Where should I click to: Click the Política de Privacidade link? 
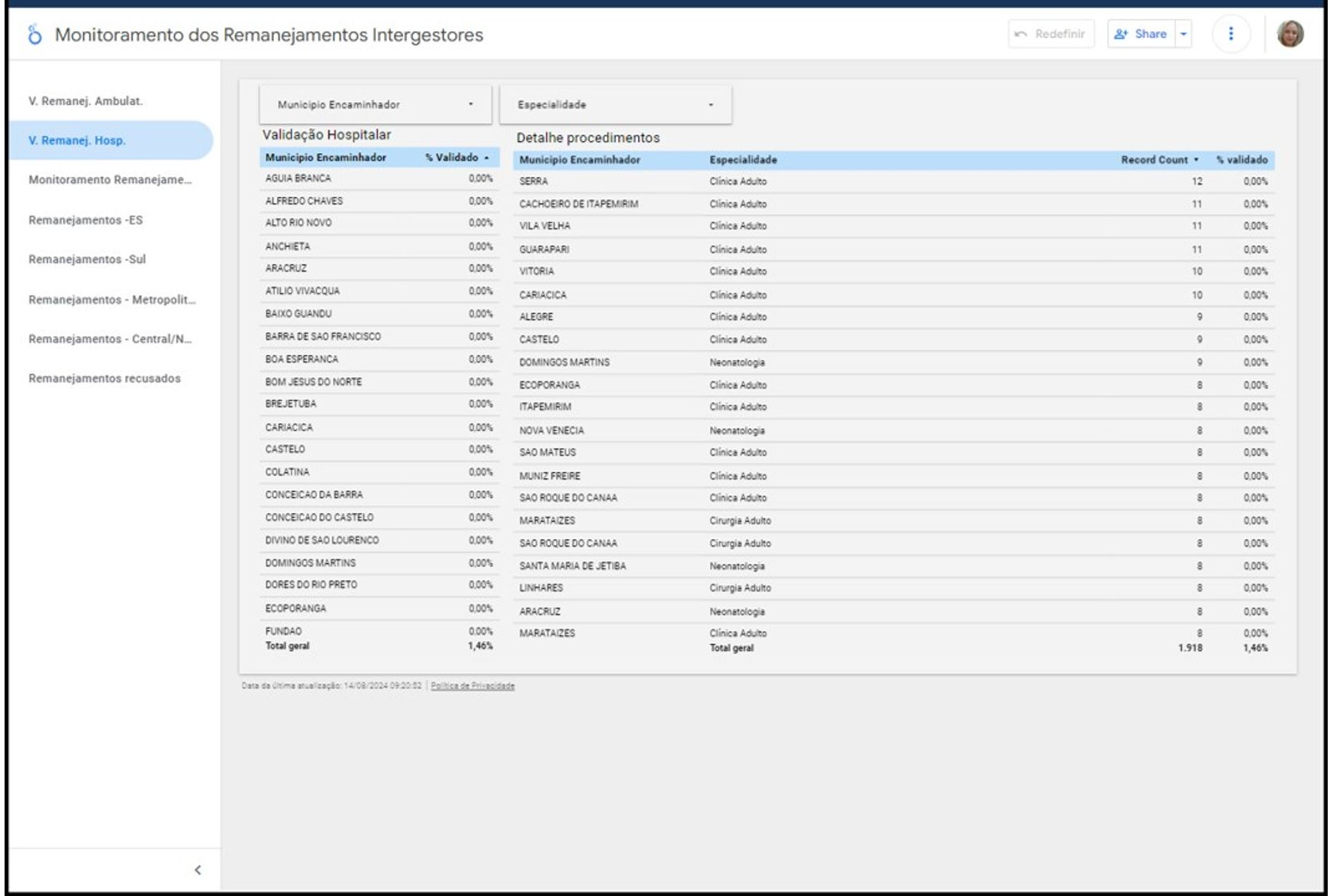pos(472,686)
